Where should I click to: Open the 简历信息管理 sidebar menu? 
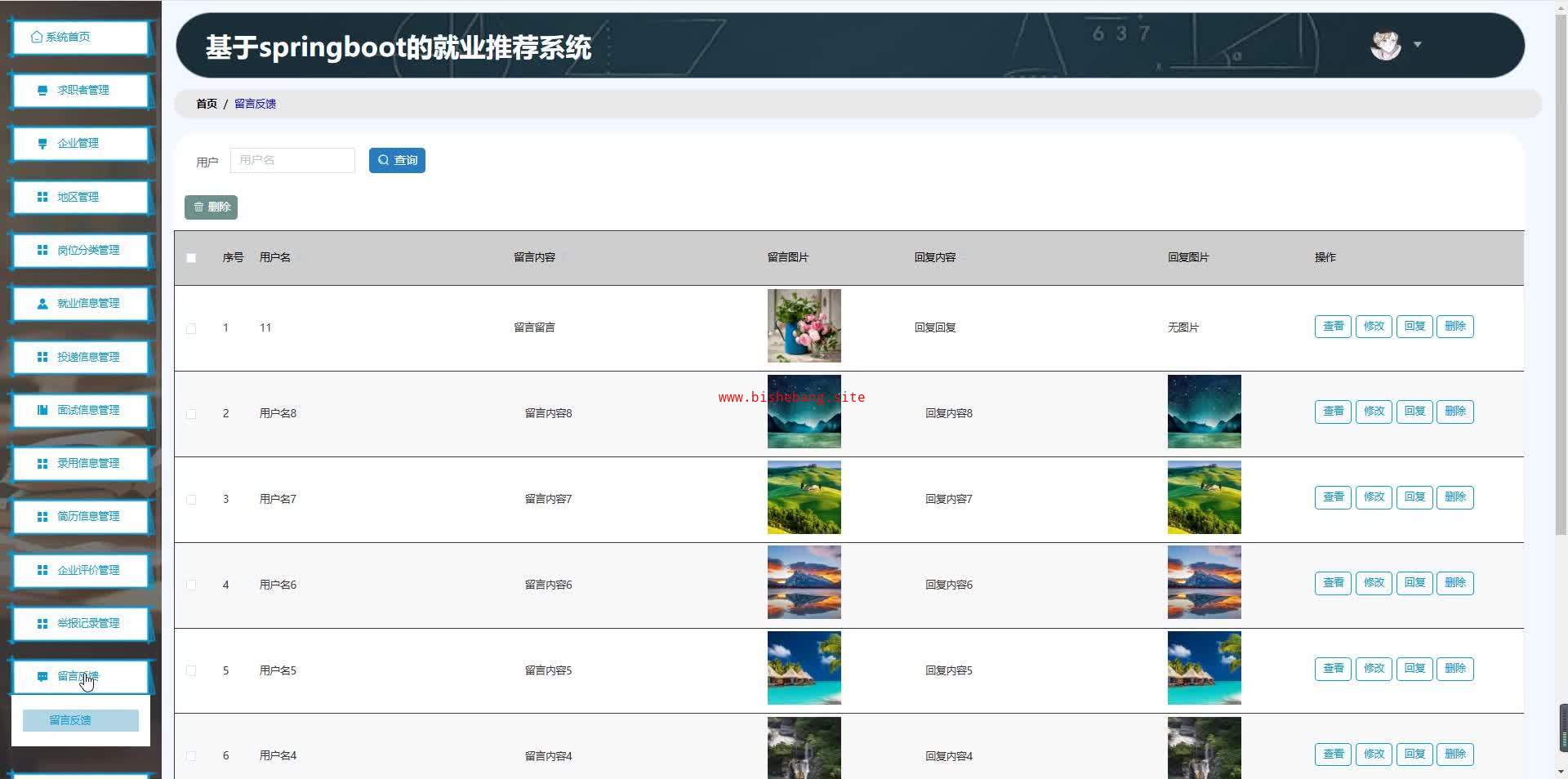click(80, 517)
